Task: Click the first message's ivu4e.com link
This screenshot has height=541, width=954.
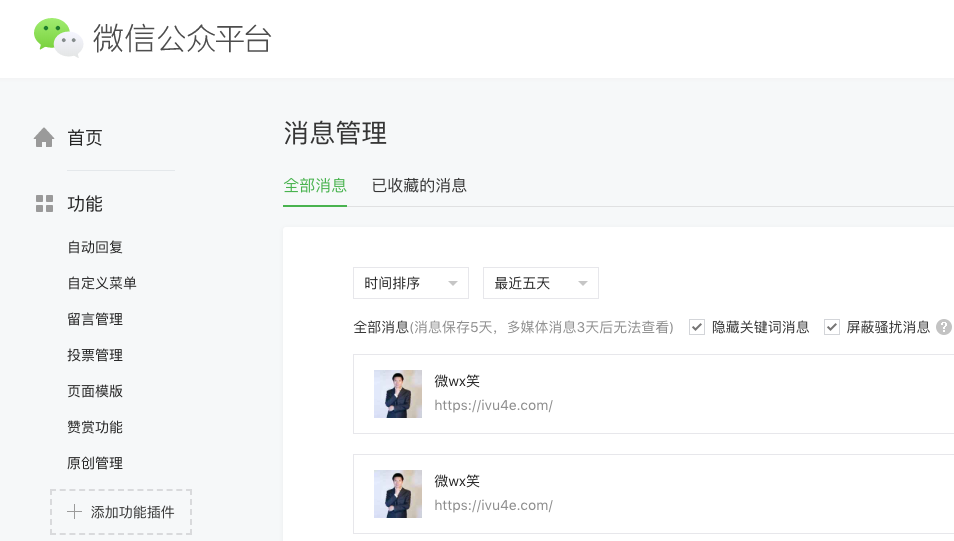Action: point(493,405)
